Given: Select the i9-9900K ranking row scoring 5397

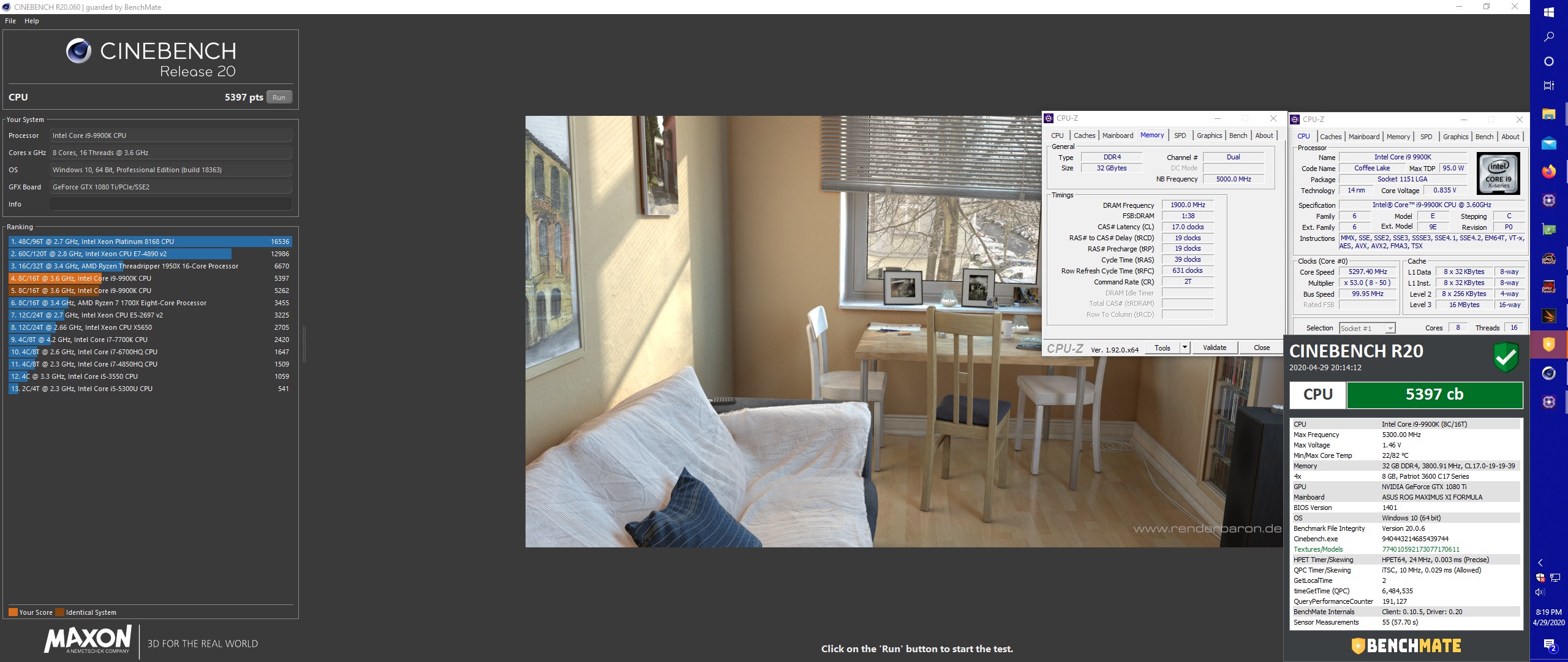Looking at the screenshot, I should [150, 278].
